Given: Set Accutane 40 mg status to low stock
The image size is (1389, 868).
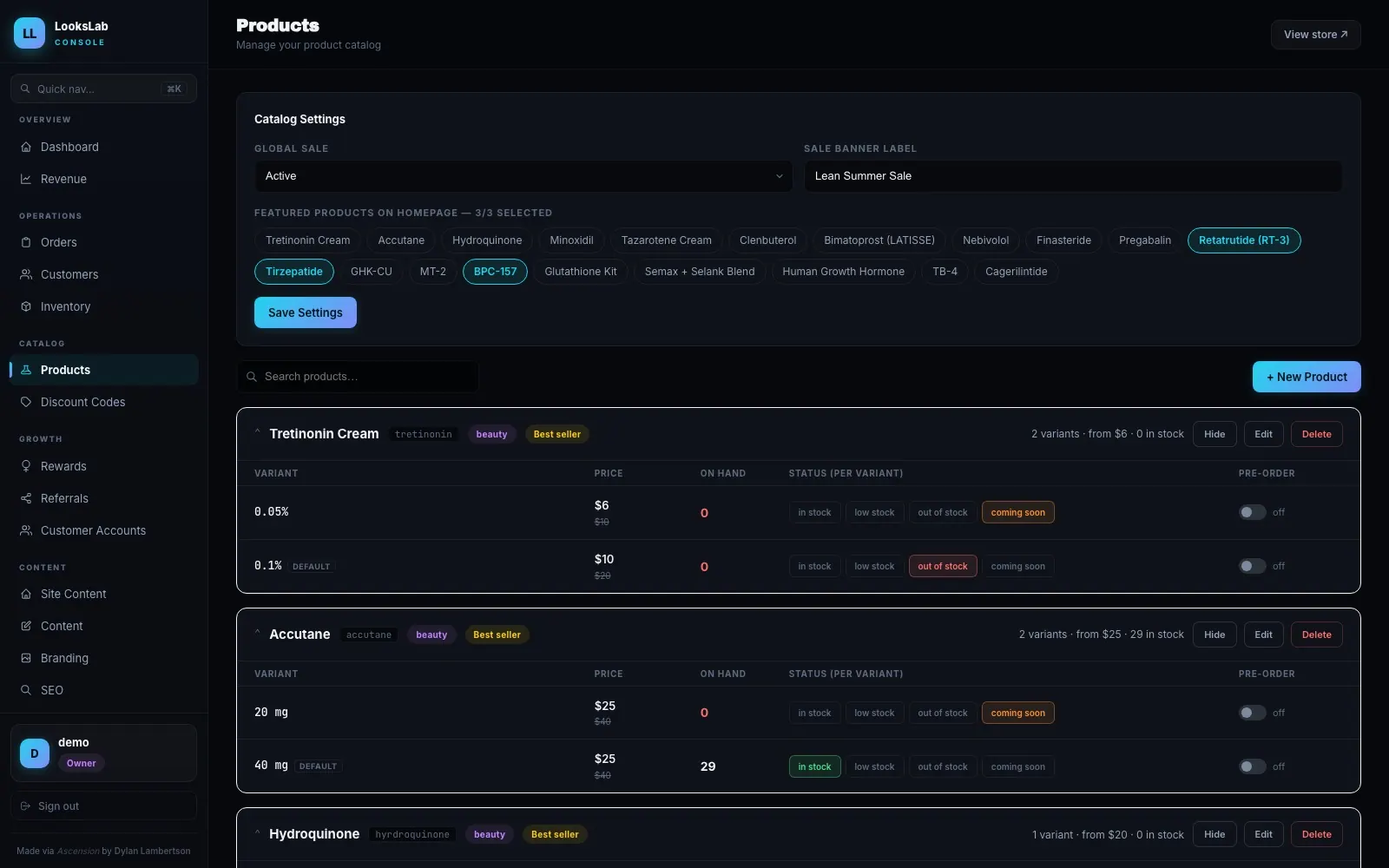Looking at the screenshot, I should click(874, 766).
